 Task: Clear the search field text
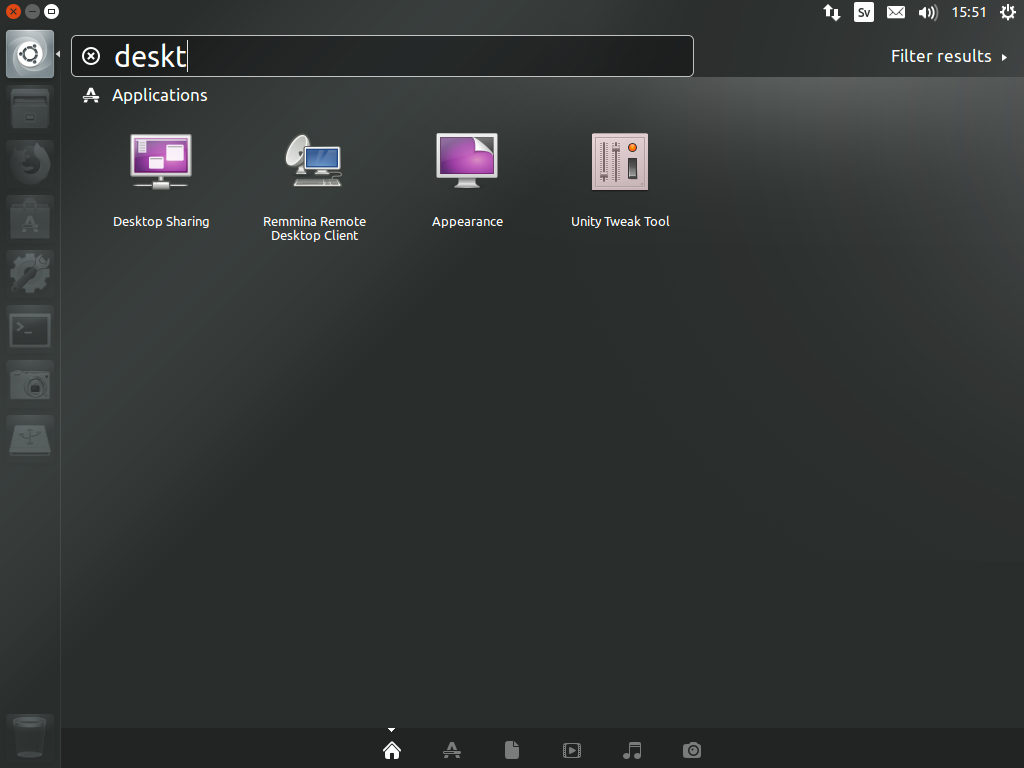(x=91, y=56)
